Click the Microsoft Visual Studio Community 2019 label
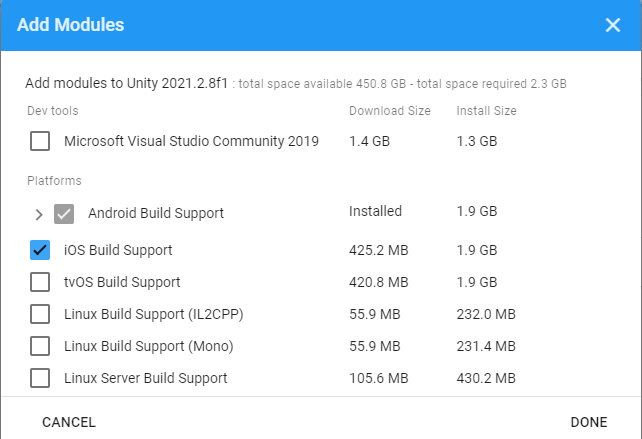 [x=191, y=141]
